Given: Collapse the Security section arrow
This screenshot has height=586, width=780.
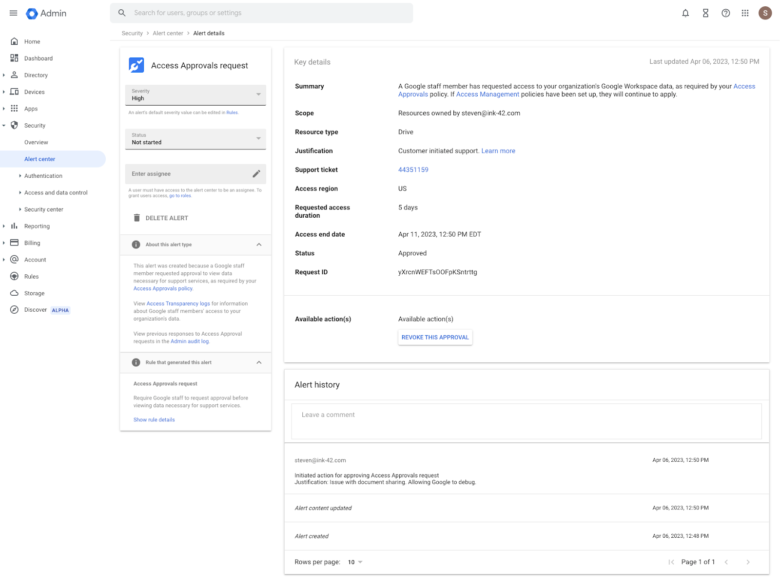Looking at the screenshot, I should pos(4,125).
